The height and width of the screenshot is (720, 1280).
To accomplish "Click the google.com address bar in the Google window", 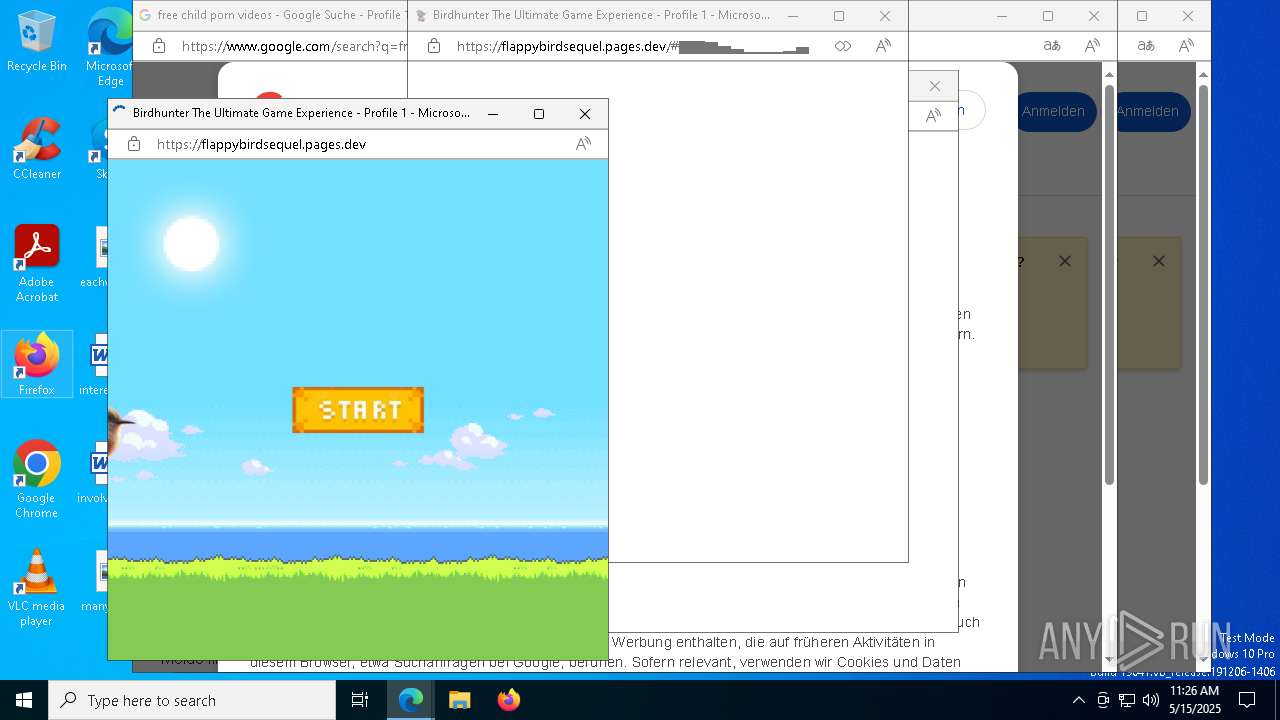I will point(295,46).
